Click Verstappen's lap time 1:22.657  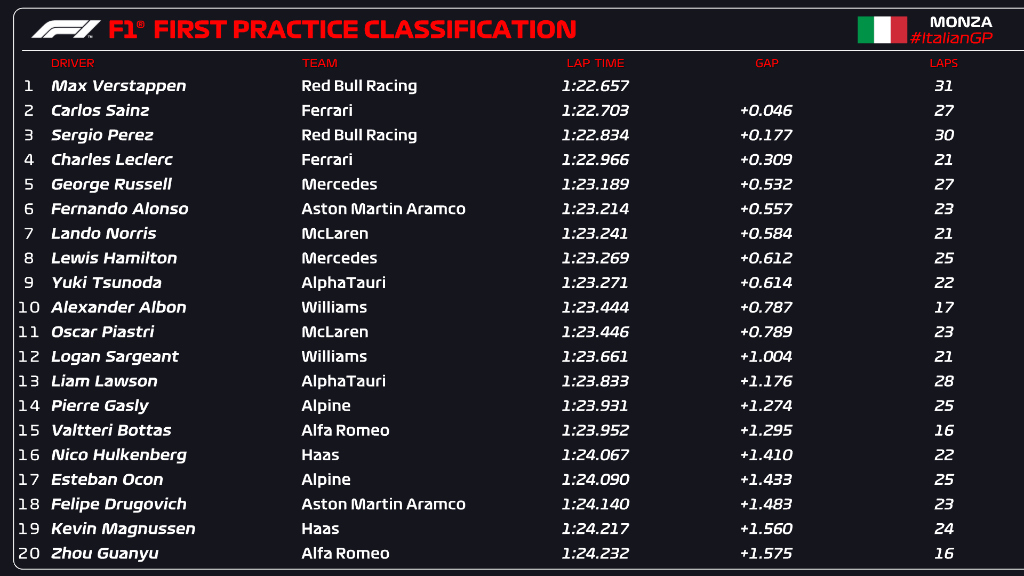(x=595, y=86)
